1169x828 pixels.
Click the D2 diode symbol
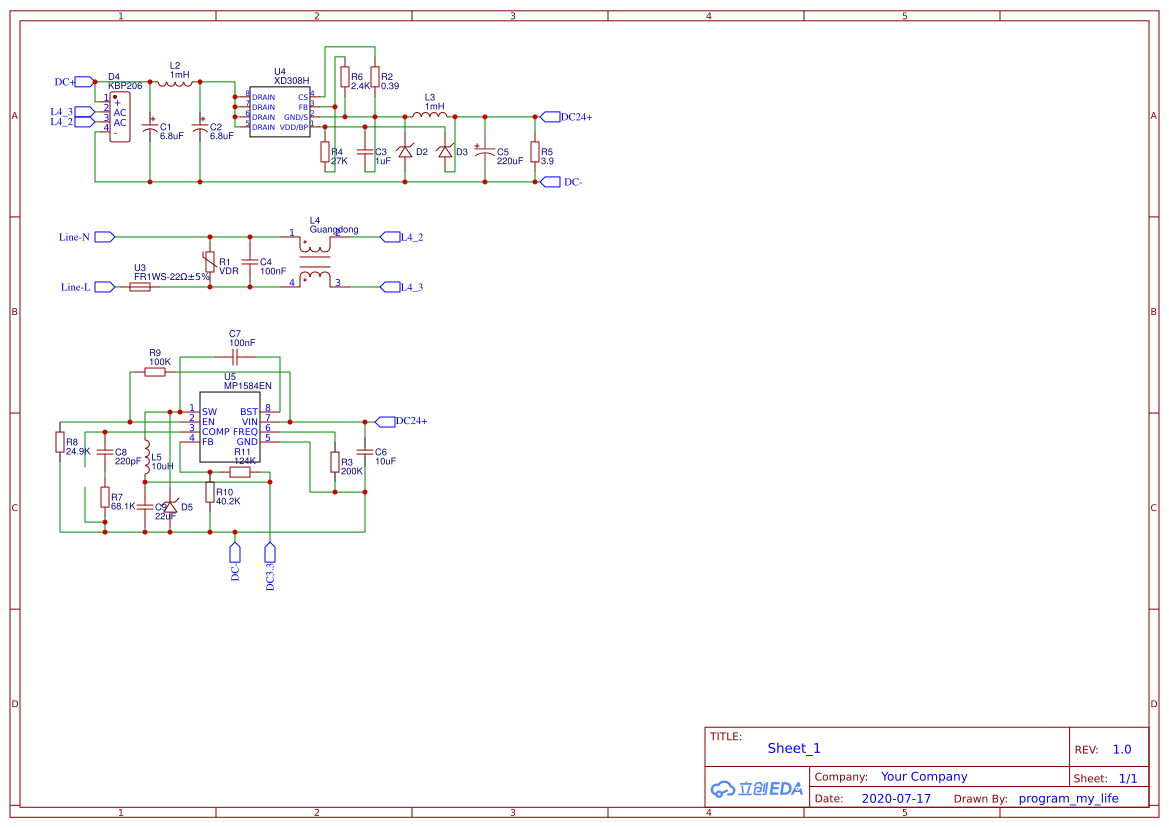(405, 152)
